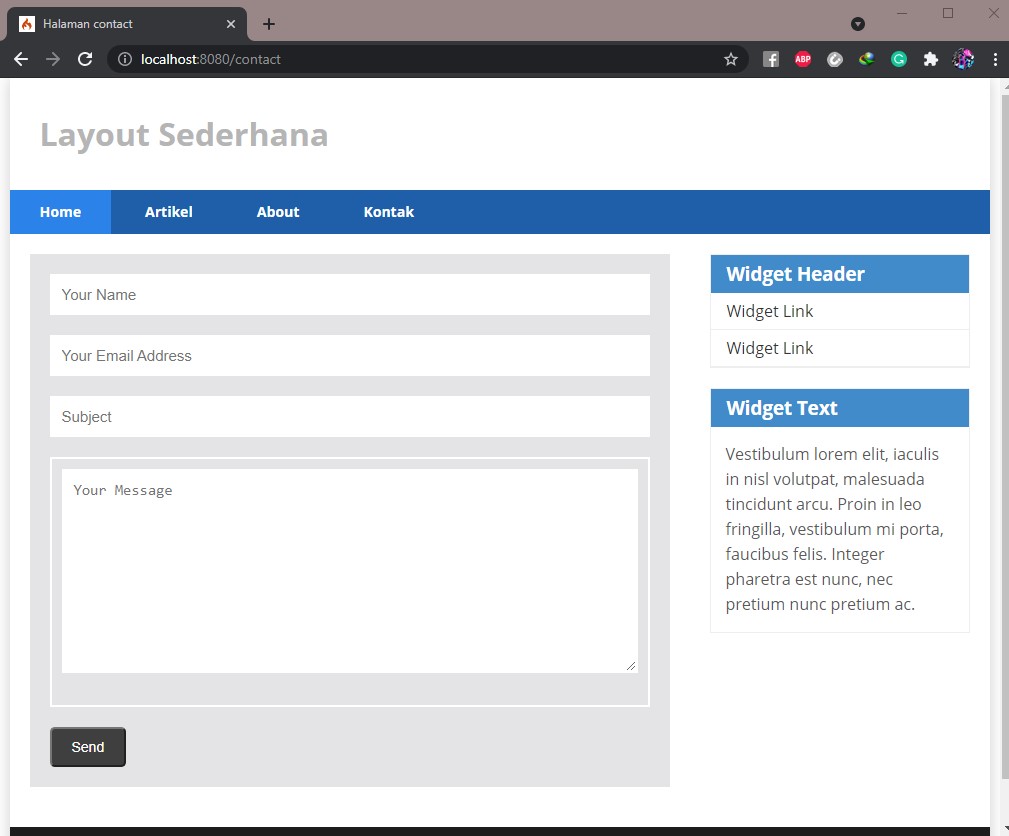
Task: Reload the contact page
Action: pyautogui.click(x=85, y=59)
